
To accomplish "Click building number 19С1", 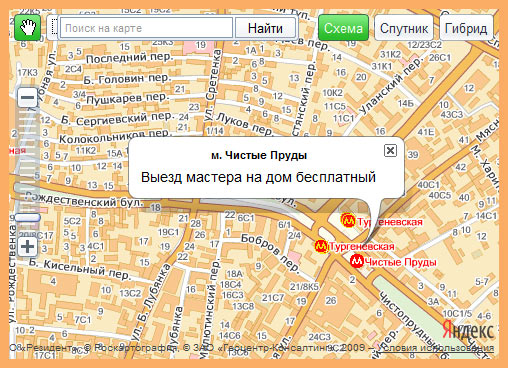I will pos(168,232).
